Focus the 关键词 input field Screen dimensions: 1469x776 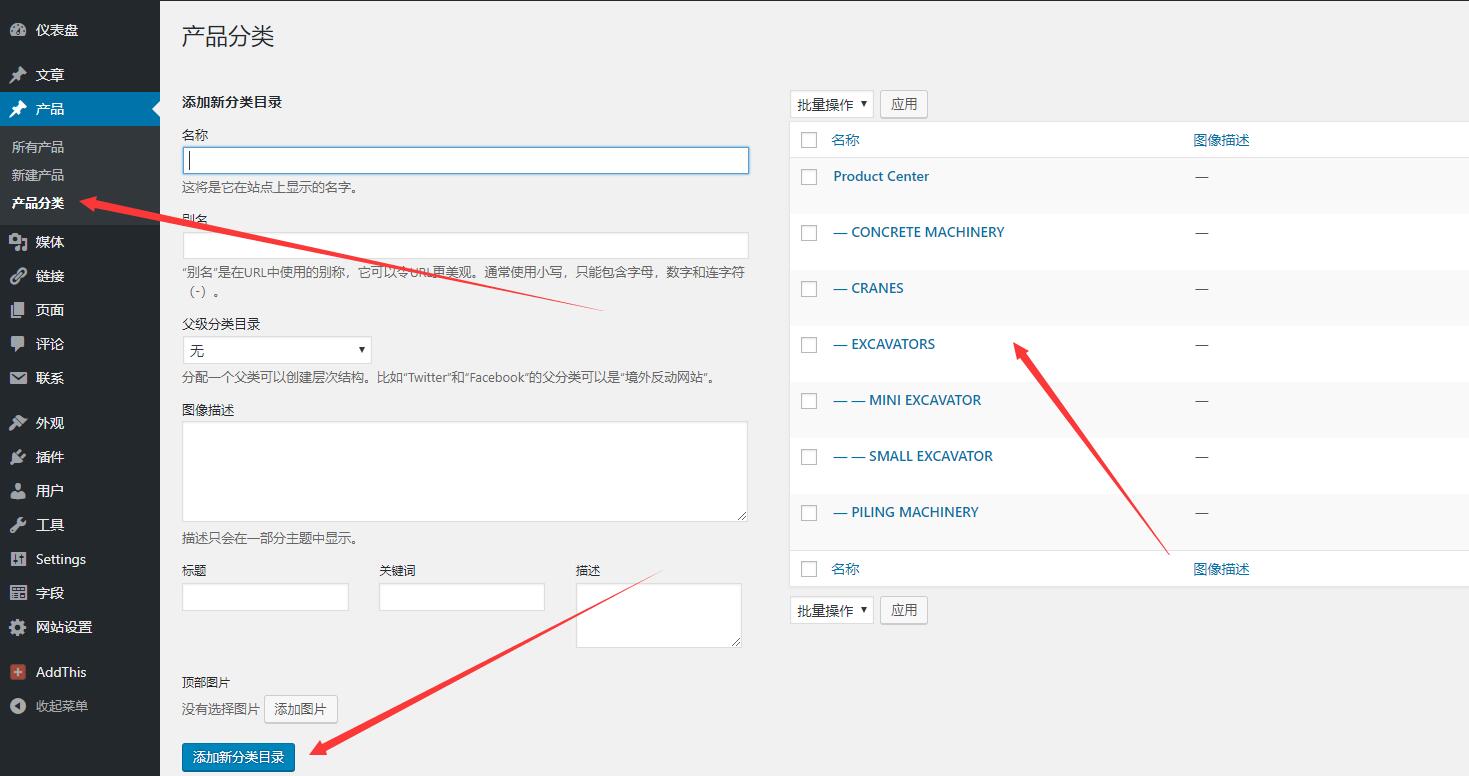coord(462,597)
